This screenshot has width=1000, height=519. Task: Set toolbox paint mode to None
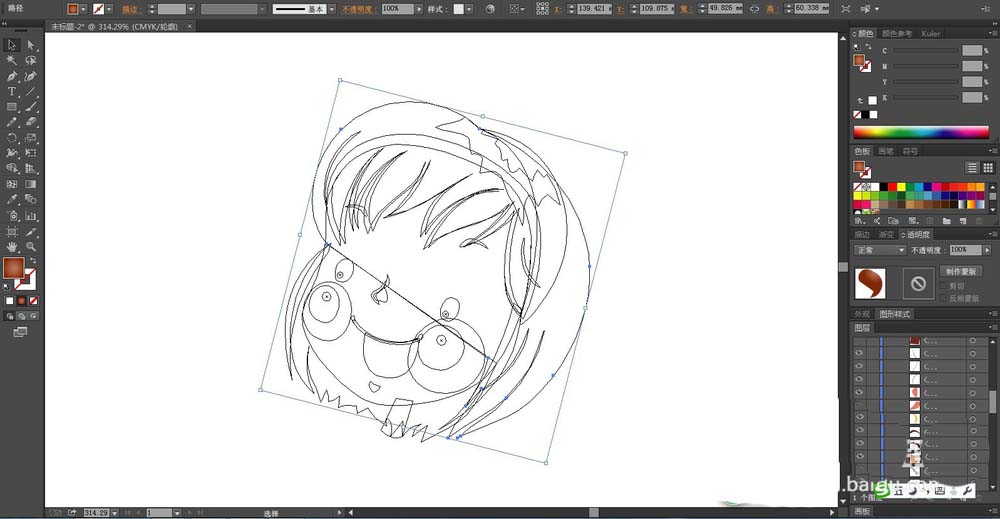pos(34,301)
